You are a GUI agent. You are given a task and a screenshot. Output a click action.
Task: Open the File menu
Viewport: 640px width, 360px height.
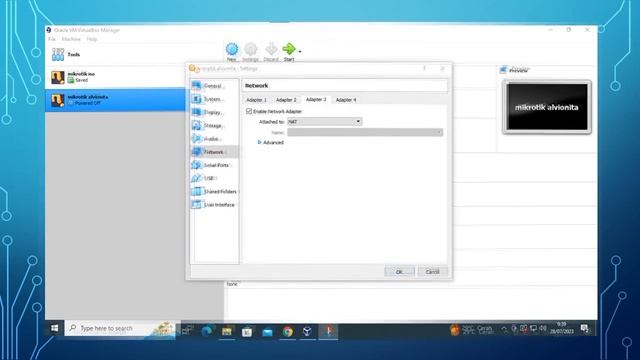pyautogui.click(x=51, y=39)
